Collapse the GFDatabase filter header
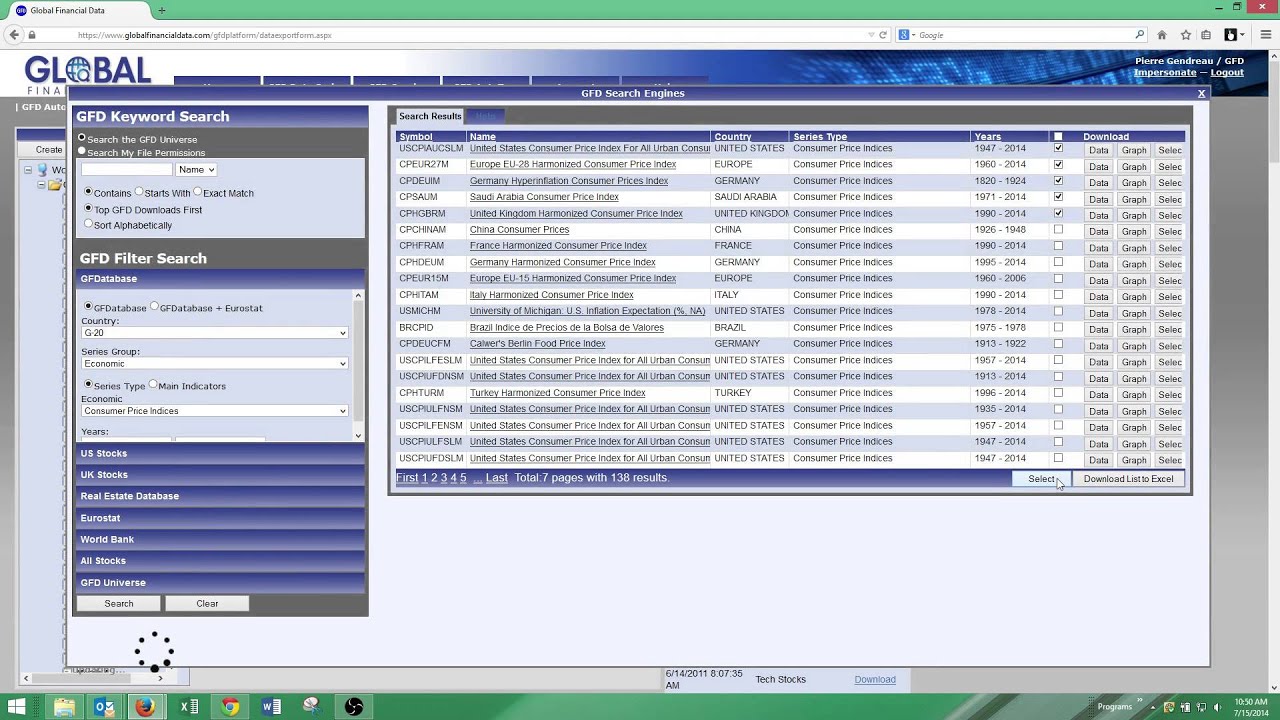 (x=221, y=279)
